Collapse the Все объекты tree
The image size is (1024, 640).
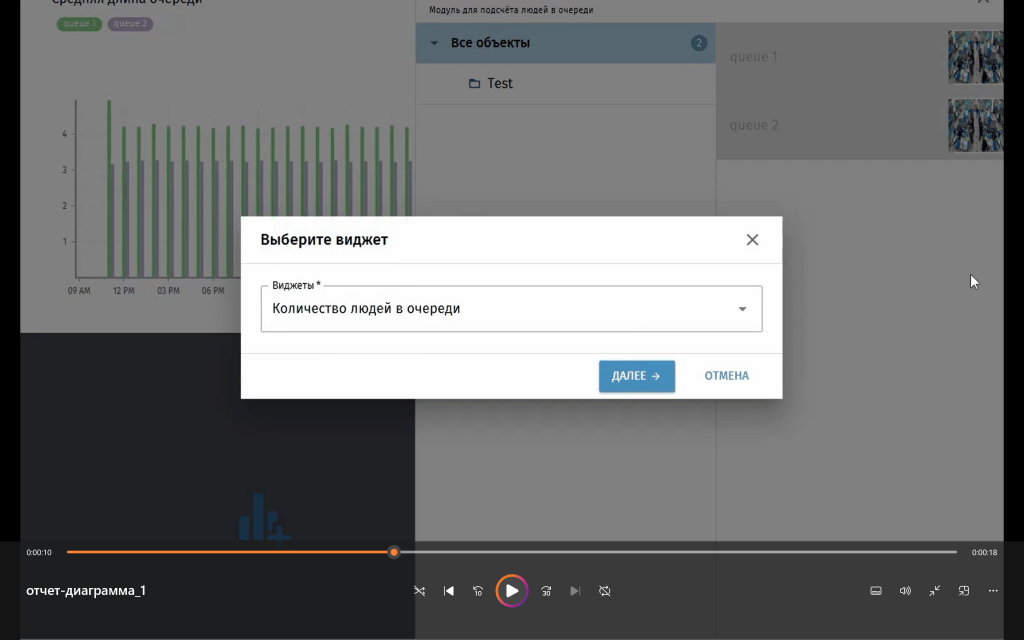tap(434, 43)
